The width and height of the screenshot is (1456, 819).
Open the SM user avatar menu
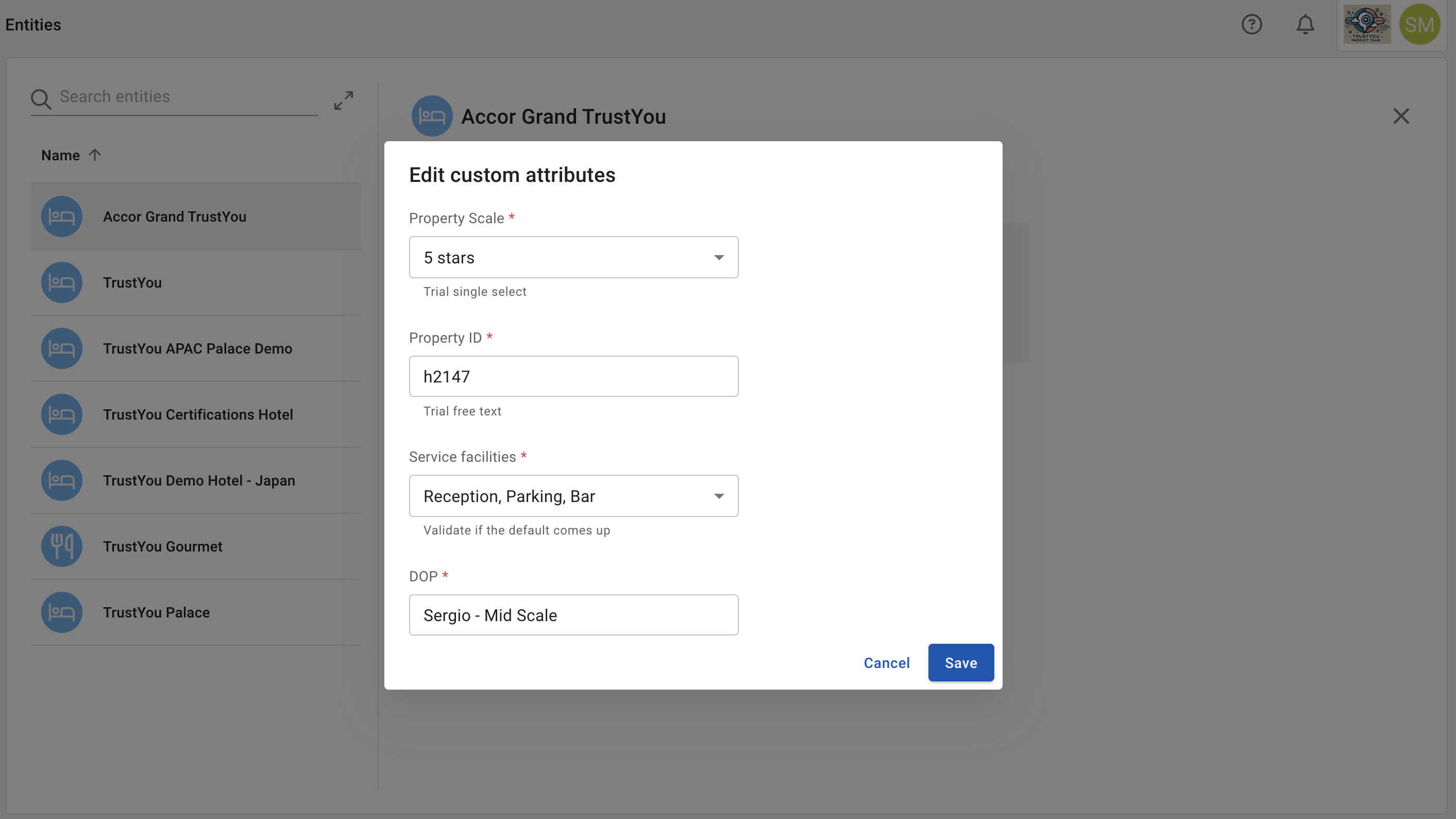click(x=1419, y=24)
